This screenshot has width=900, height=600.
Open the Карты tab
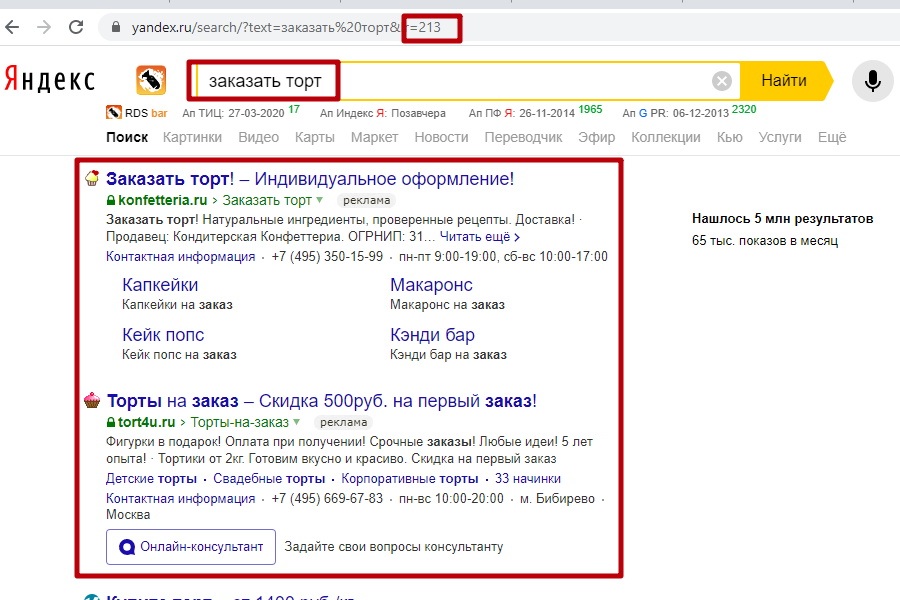[315, 137]
